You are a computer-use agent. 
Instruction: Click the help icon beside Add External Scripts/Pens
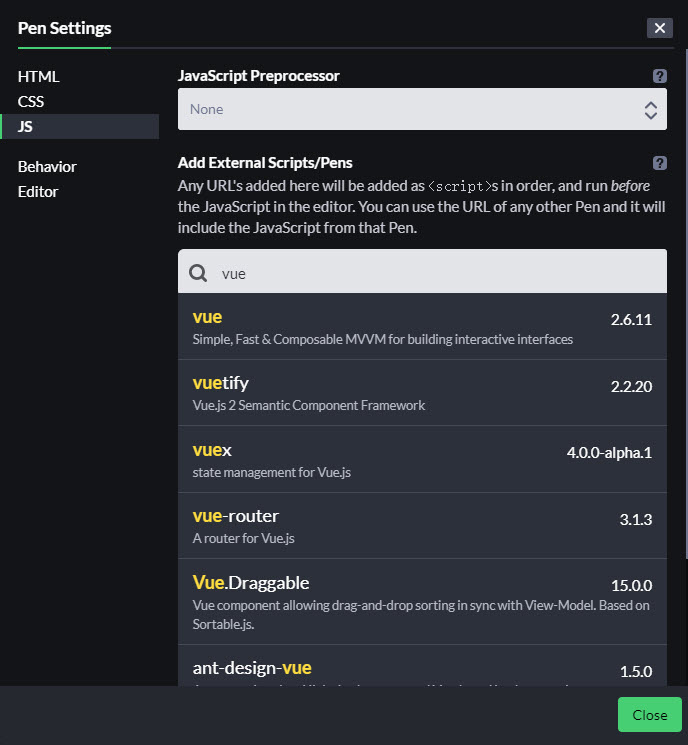(x=660, y=163)
